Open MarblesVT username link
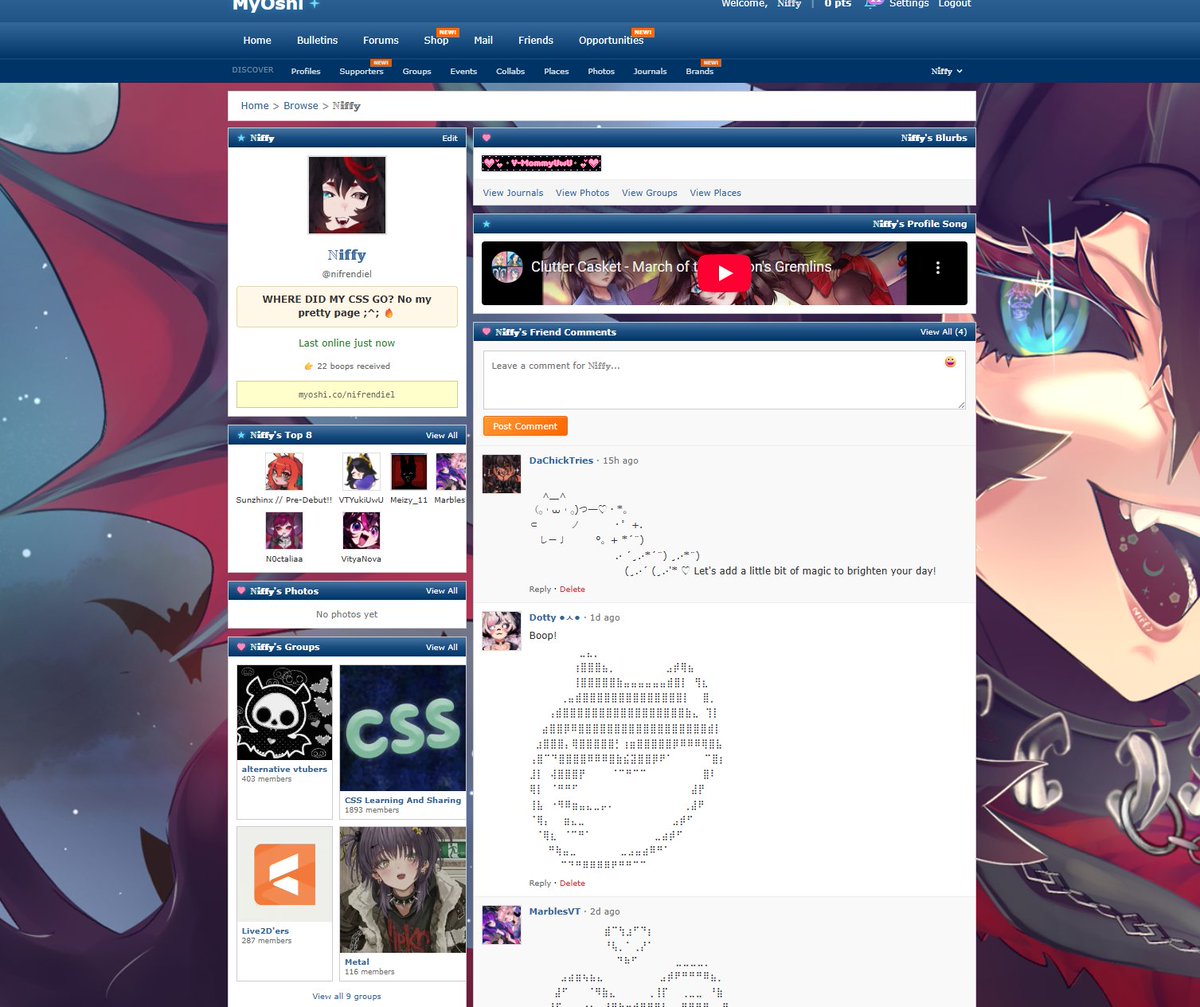1200x1007 pixels. (x=555, y=911)
